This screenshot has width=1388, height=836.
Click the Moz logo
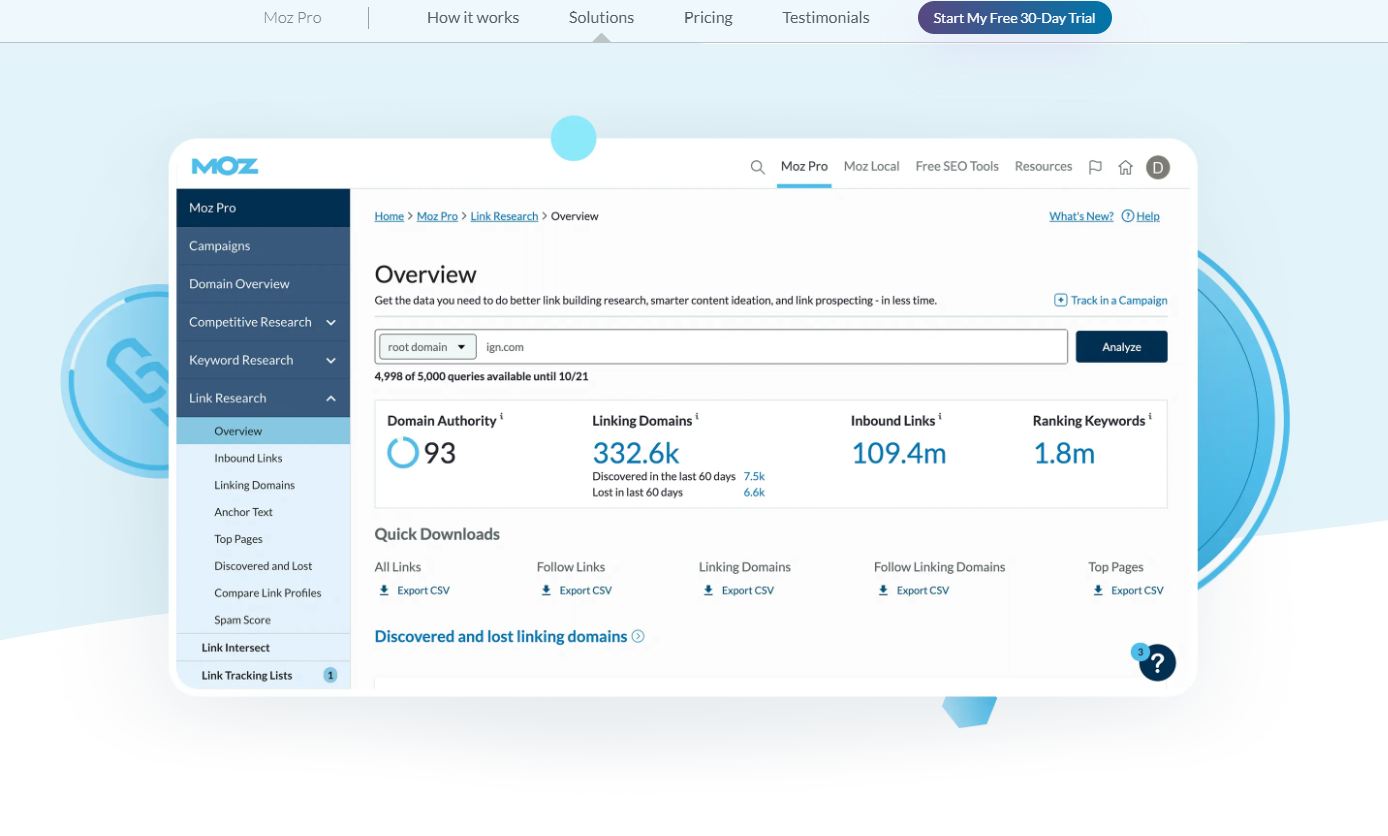point(225,166)
